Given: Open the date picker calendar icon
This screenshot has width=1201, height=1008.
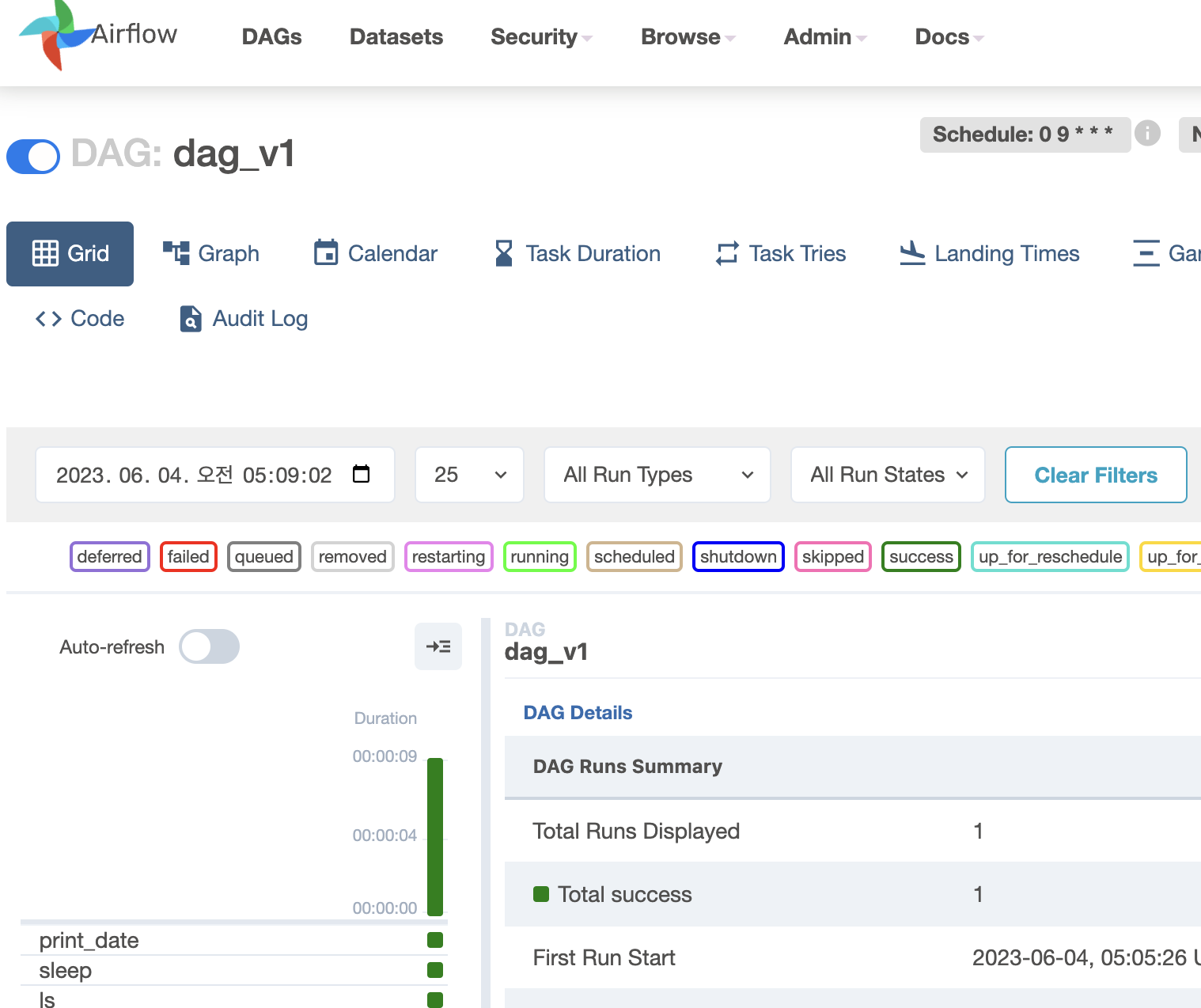Looking at the screenshot, I should (x=361, y=474).
